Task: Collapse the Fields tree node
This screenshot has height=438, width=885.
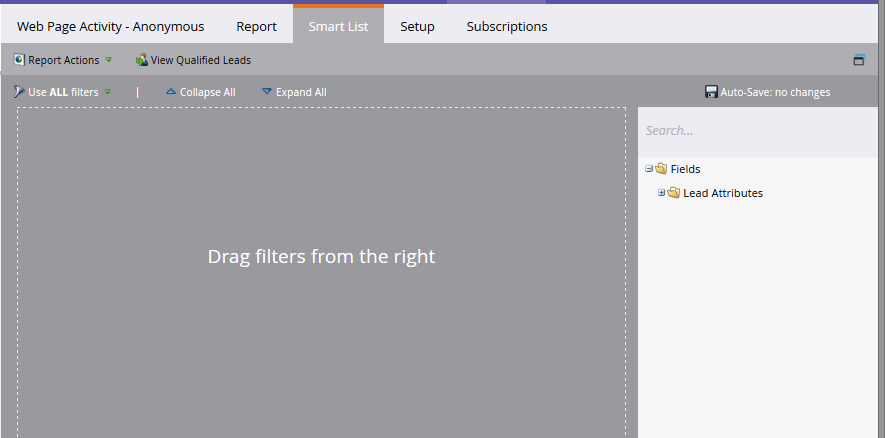Action: coord(649,169)
